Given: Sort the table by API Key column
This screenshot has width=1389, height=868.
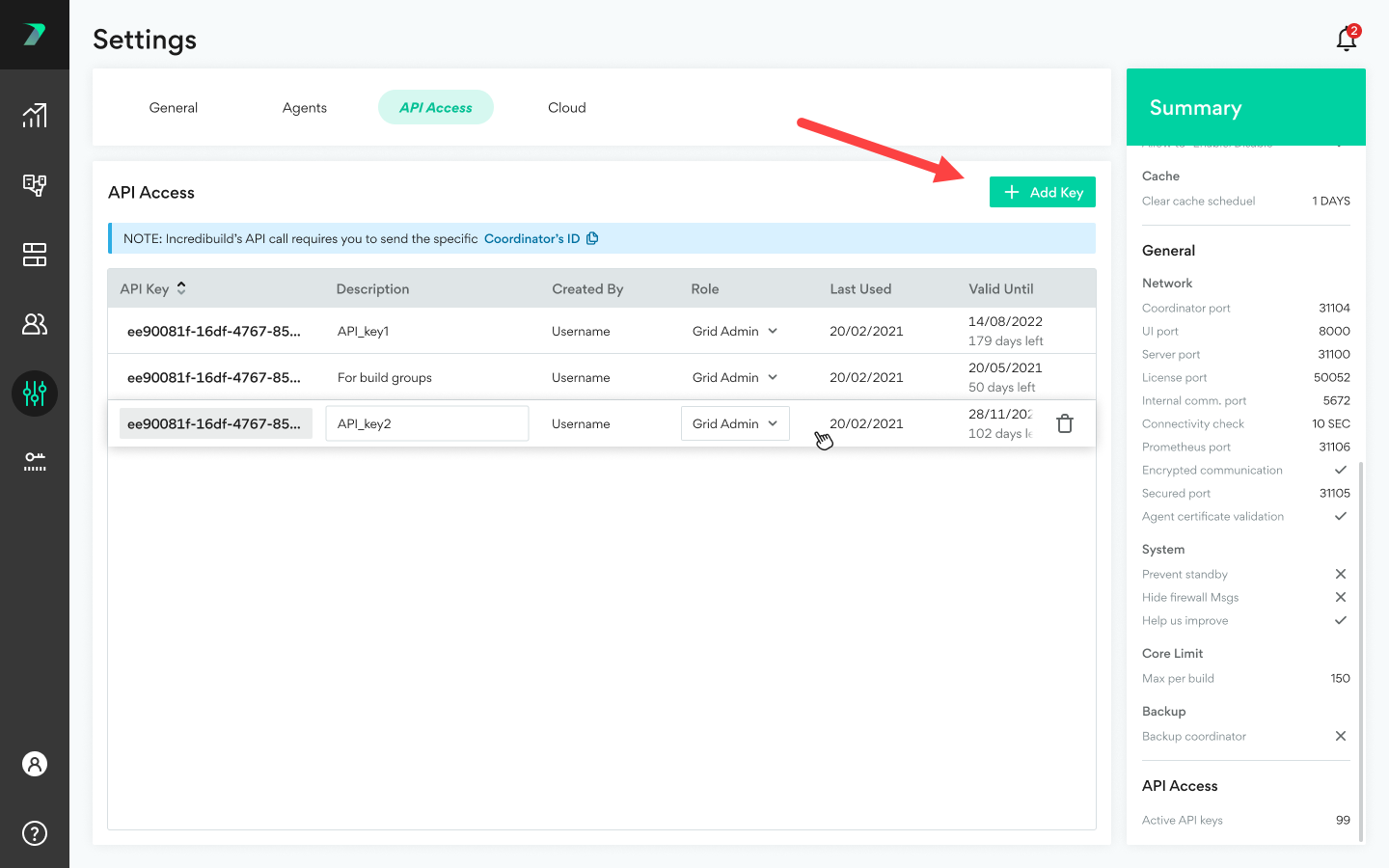Looking at the screenshot, I should coord(180,288).
